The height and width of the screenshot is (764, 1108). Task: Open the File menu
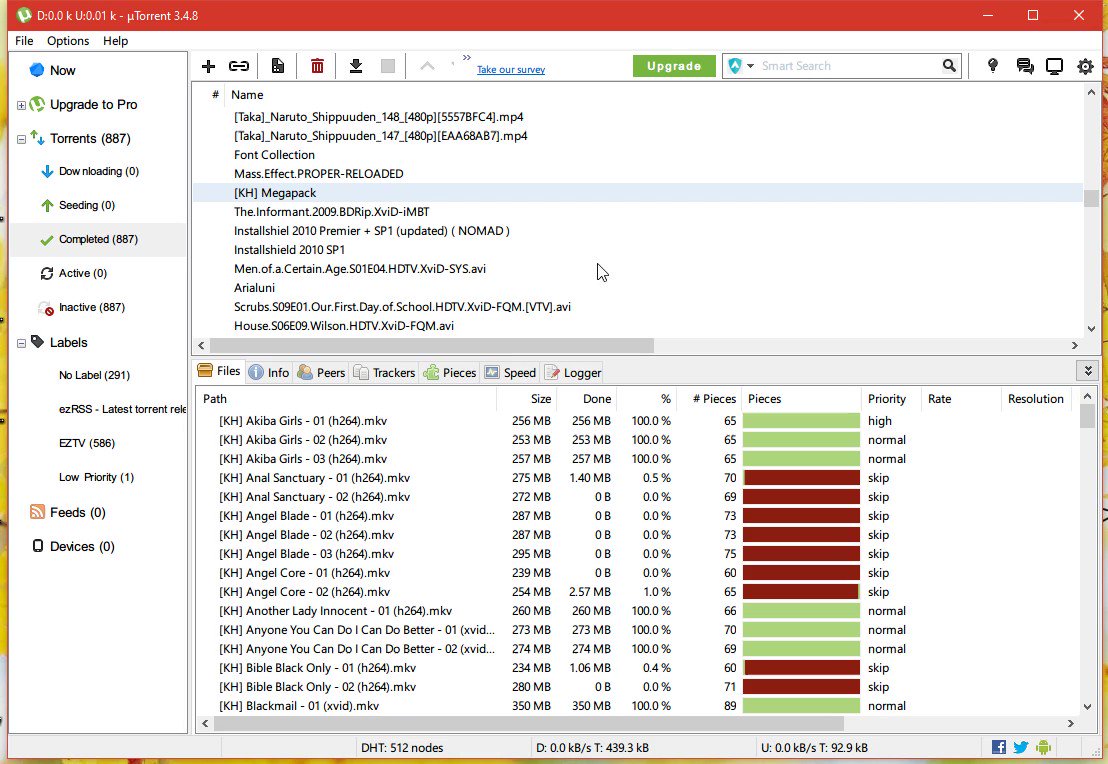(24, 41)
